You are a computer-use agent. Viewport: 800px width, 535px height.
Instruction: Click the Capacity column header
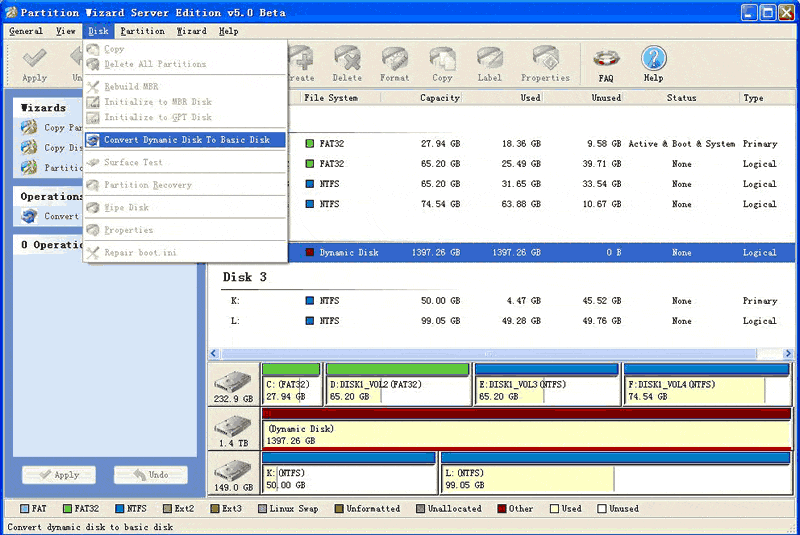(421, 97)
